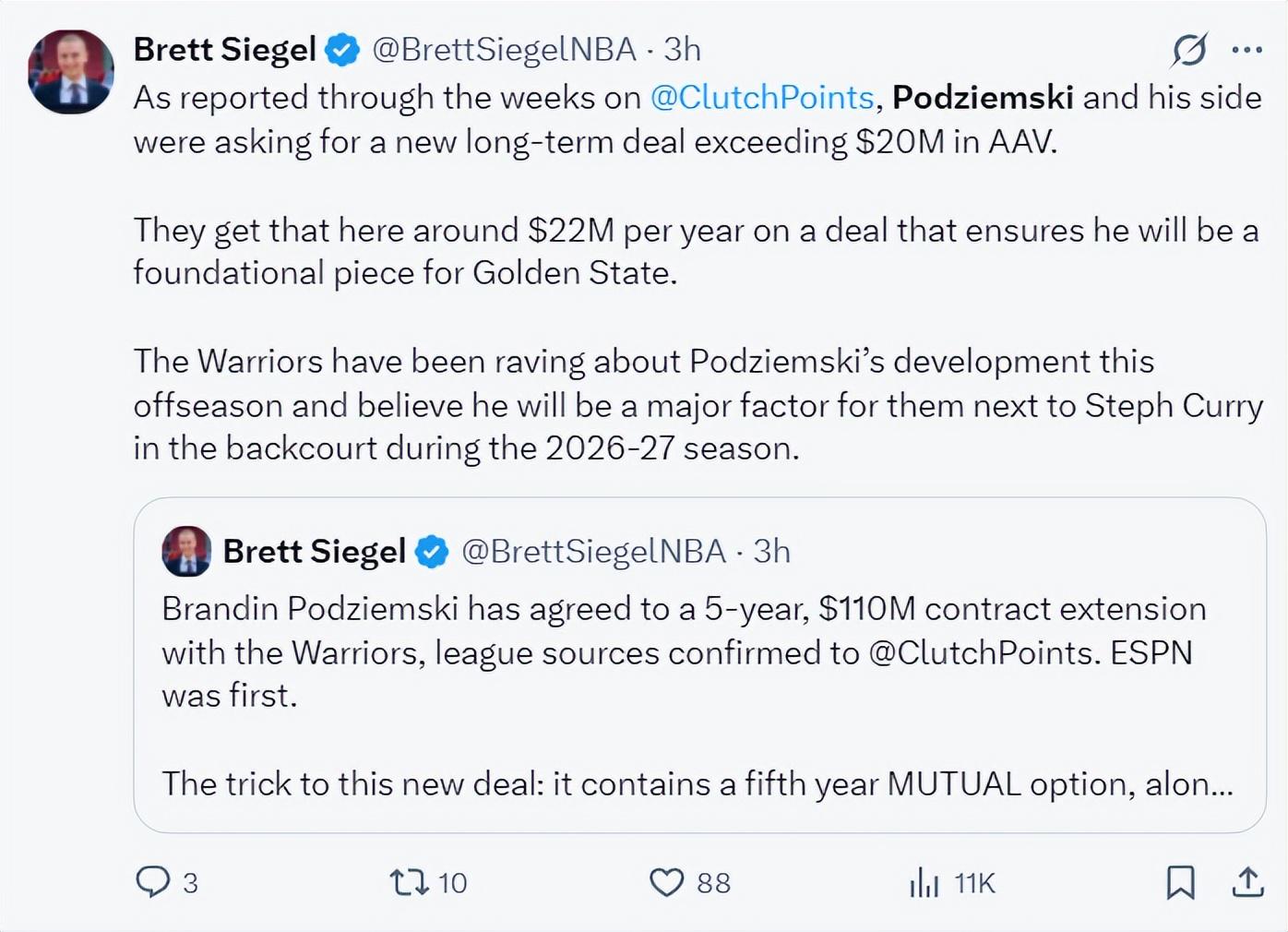Open the reply comment icon
1288x932 pixels.
(x=153, y=882)
